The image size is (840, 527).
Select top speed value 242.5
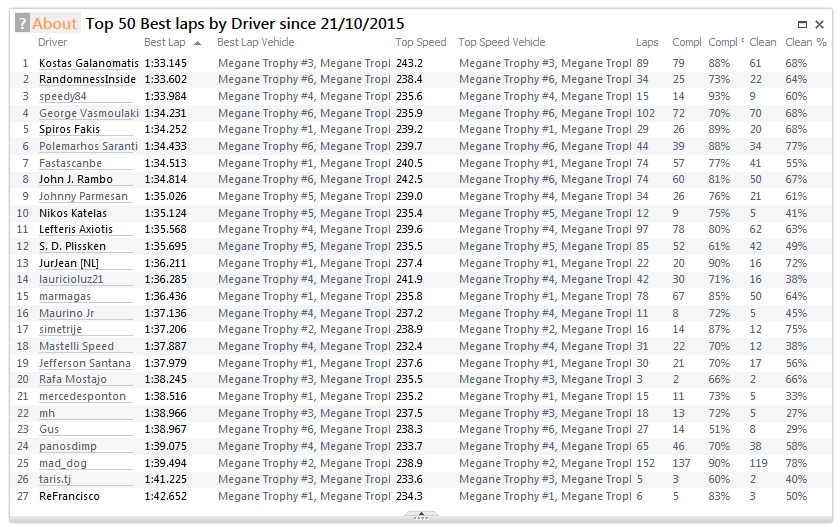pos(409,179)
